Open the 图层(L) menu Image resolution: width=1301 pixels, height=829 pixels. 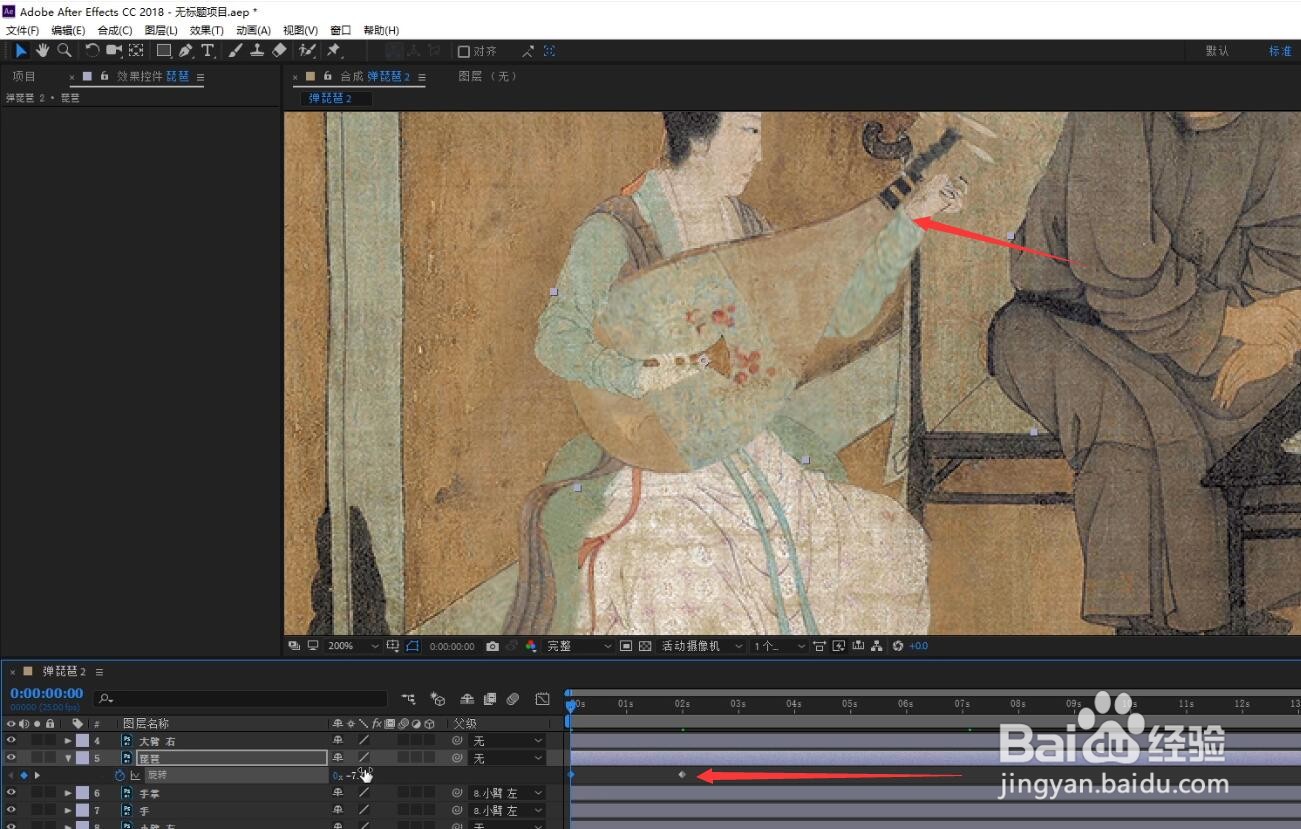pos(160,31)
